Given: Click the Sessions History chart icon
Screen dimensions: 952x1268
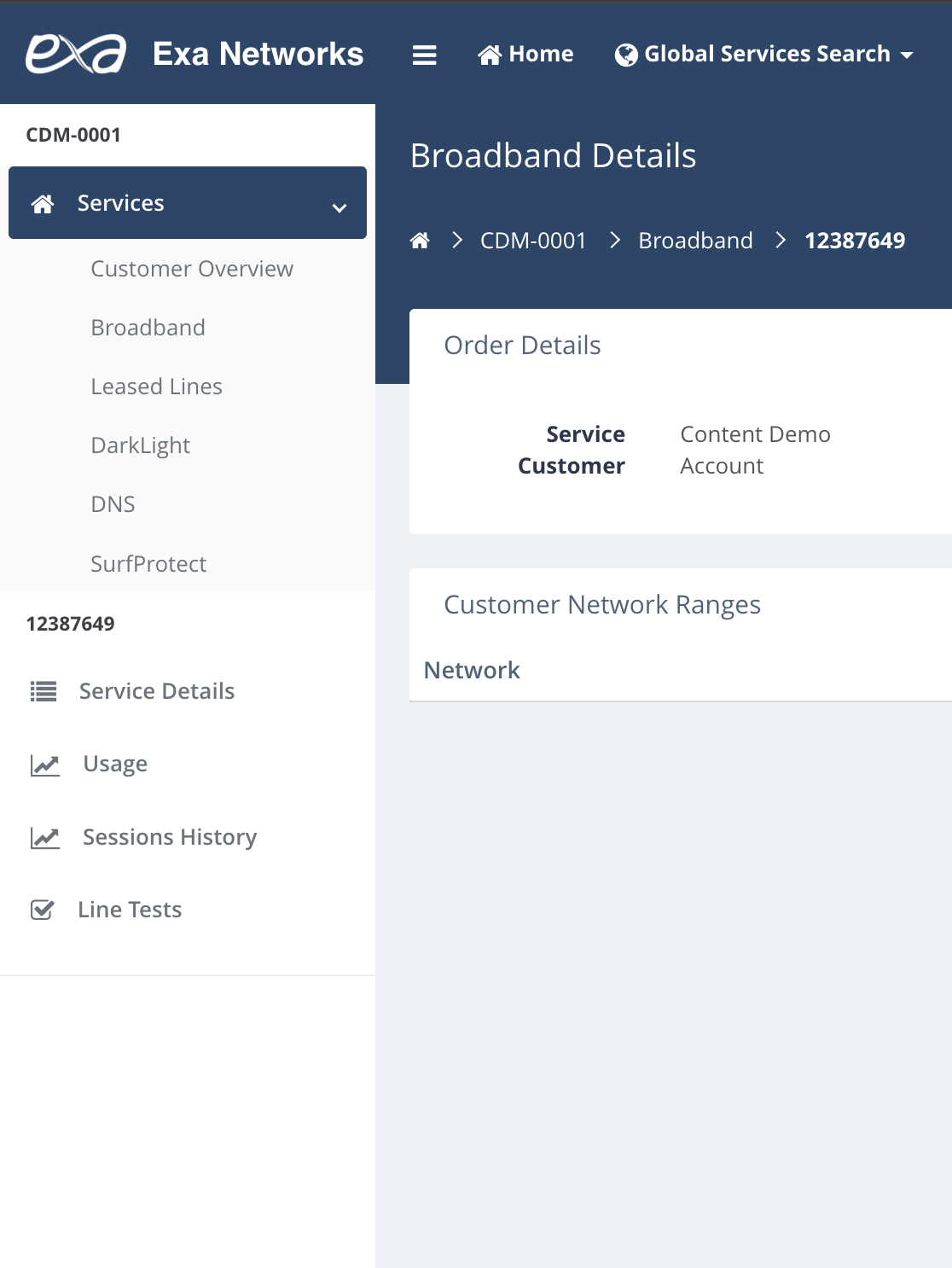Looking at the screenshot, I should click(45, 838).
